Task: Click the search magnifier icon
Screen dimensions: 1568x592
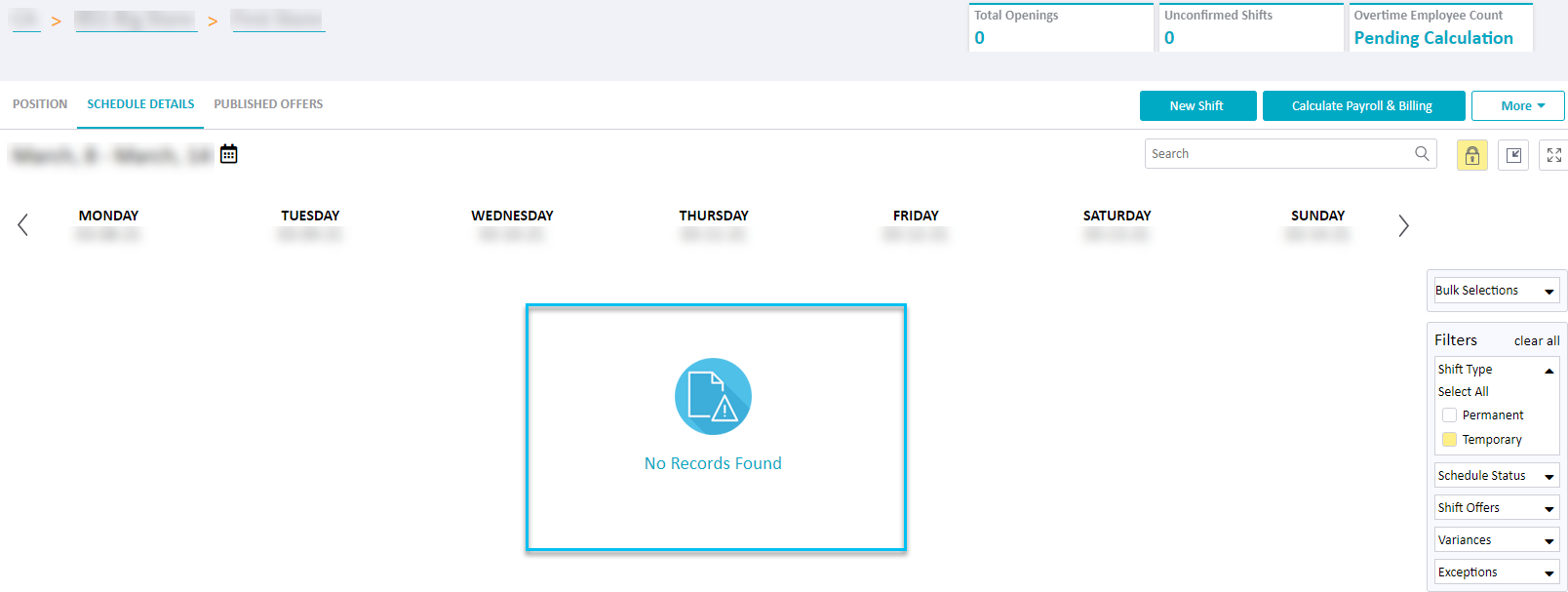Action: click(x=1422, y=153)
